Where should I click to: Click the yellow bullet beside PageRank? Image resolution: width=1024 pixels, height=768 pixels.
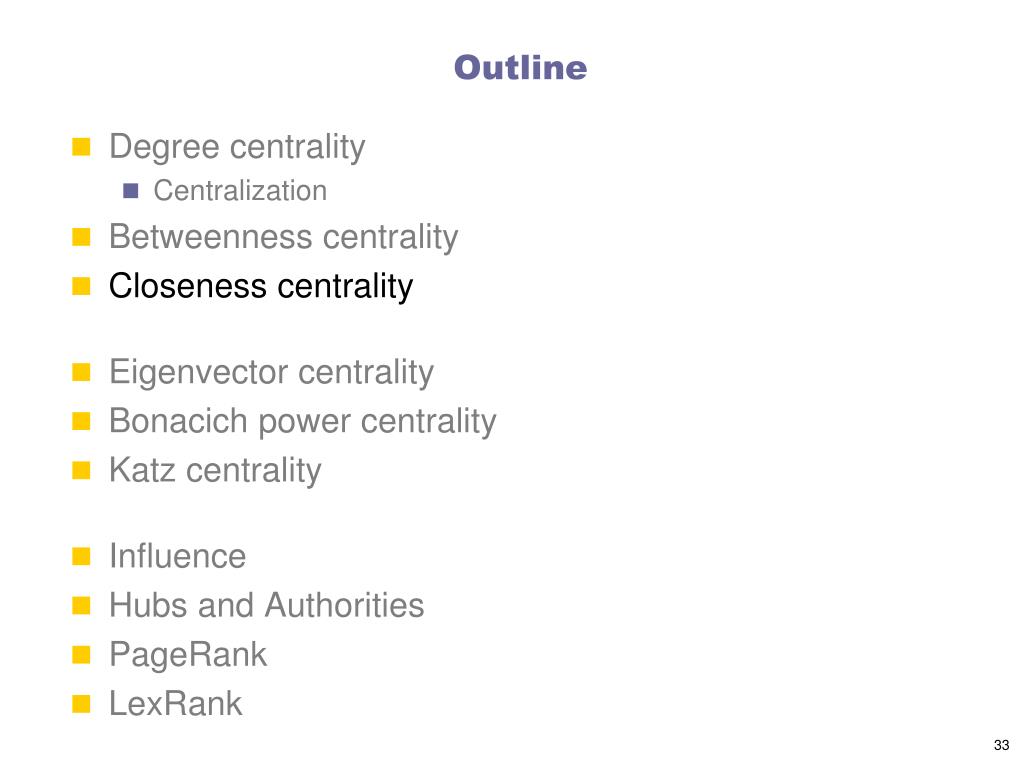pyautogui.click(x=81, y=654)
